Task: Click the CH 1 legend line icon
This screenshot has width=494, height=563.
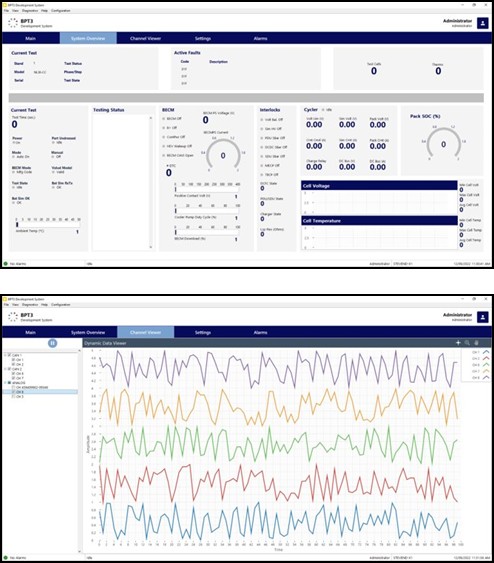Action: pos(486,352)
